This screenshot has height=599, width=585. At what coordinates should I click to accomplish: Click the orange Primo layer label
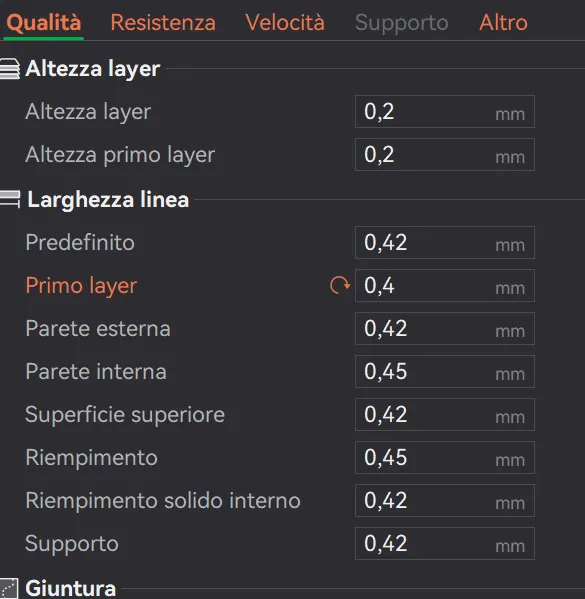click(x=81, y=286)
